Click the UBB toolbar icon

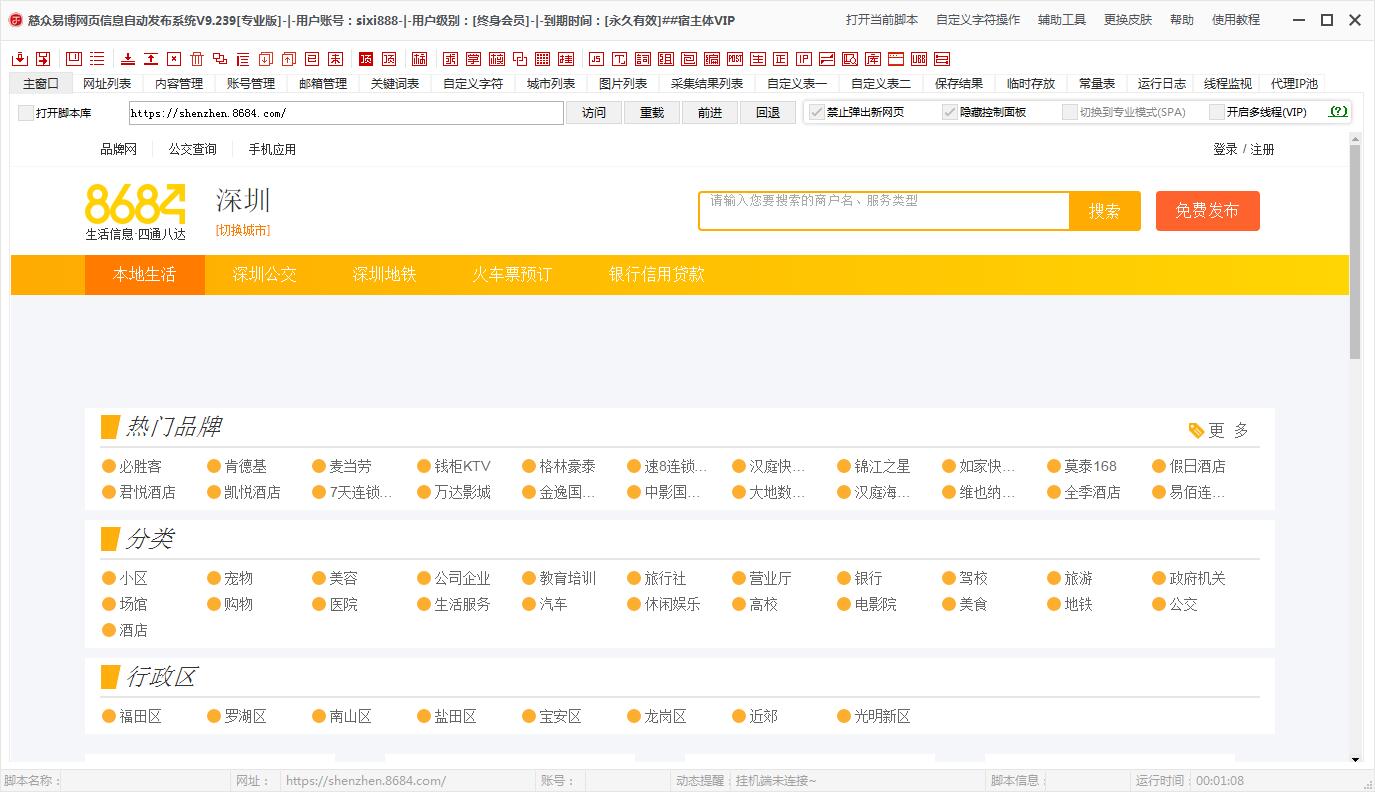(918, 59)
